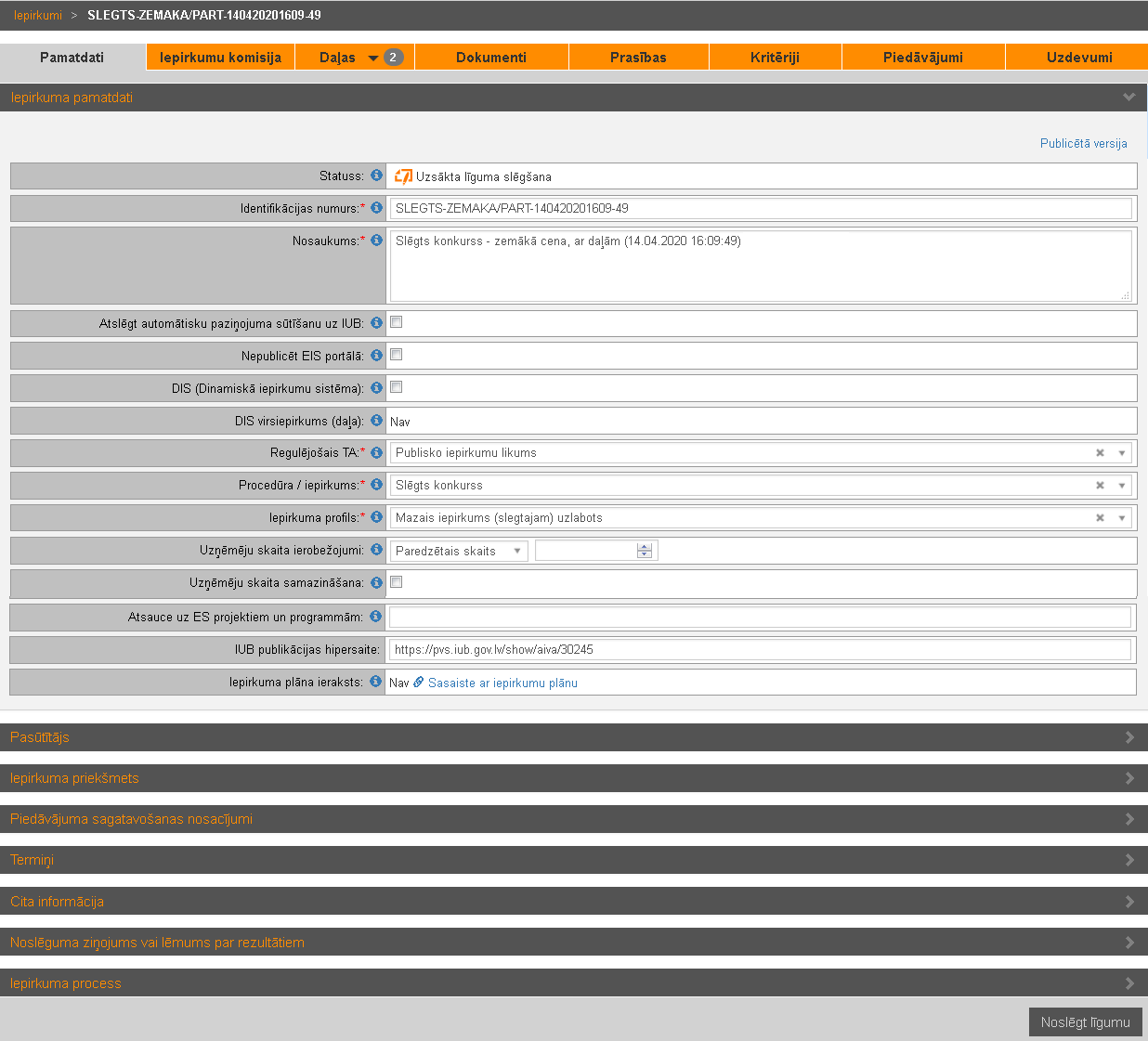Click info icon beside Uzņēmēju skaita samazināšana
This screenshot has height=1041, width=1148.
pyautogui.click(x=376, y=582)
